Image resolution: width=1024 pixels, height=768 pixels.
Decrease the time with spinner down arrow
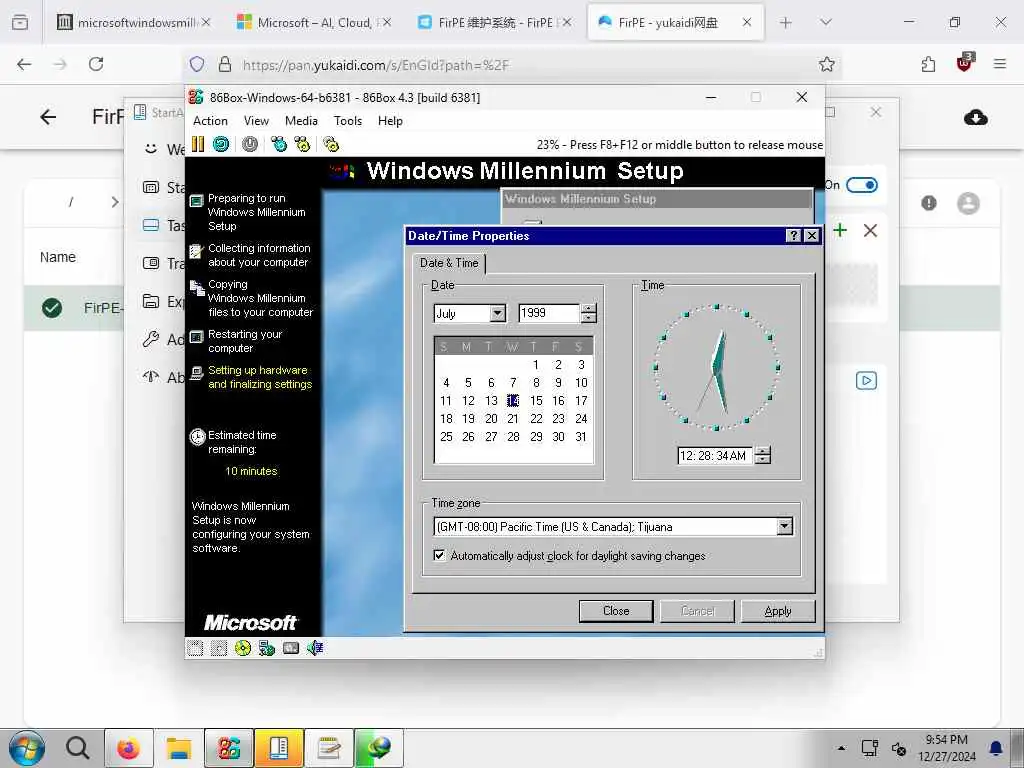(x=762, y=460)
